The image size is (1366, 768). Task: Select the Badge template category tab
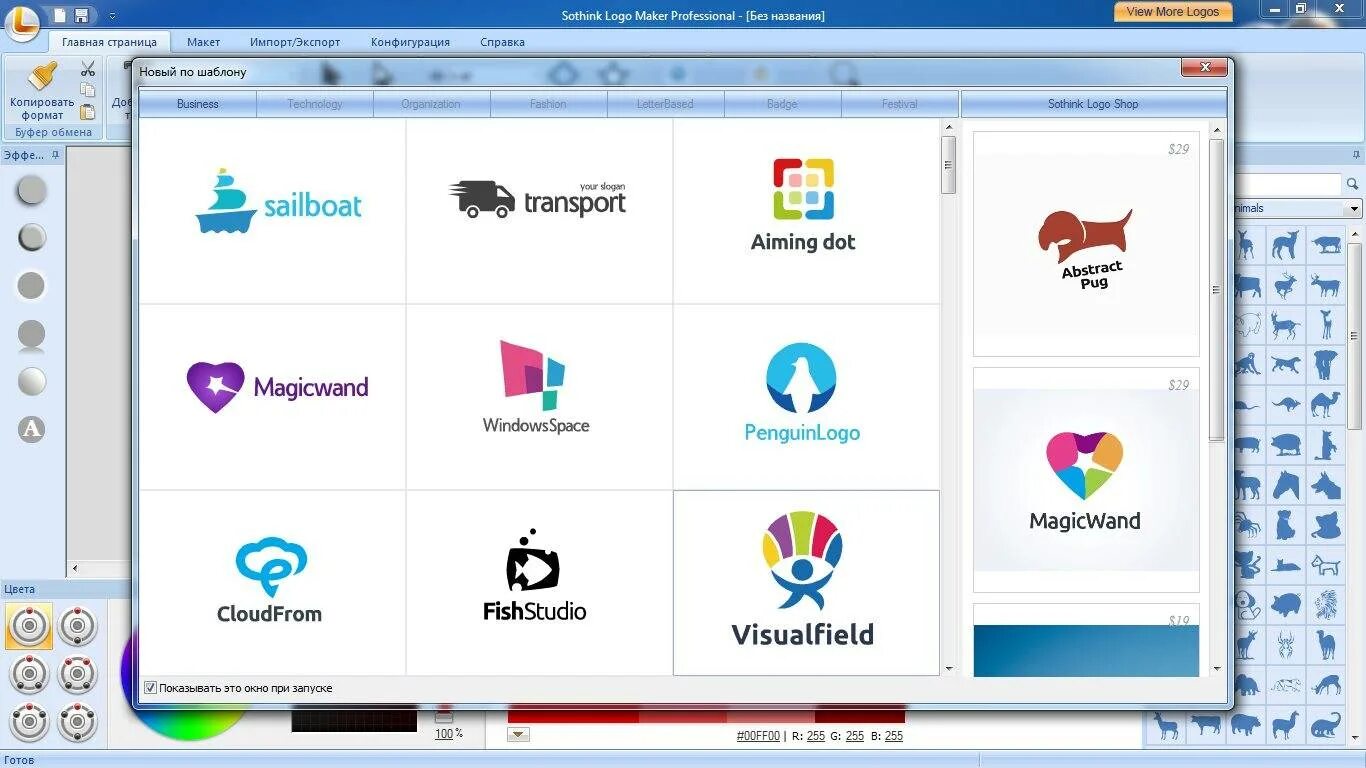coord(782,104)
